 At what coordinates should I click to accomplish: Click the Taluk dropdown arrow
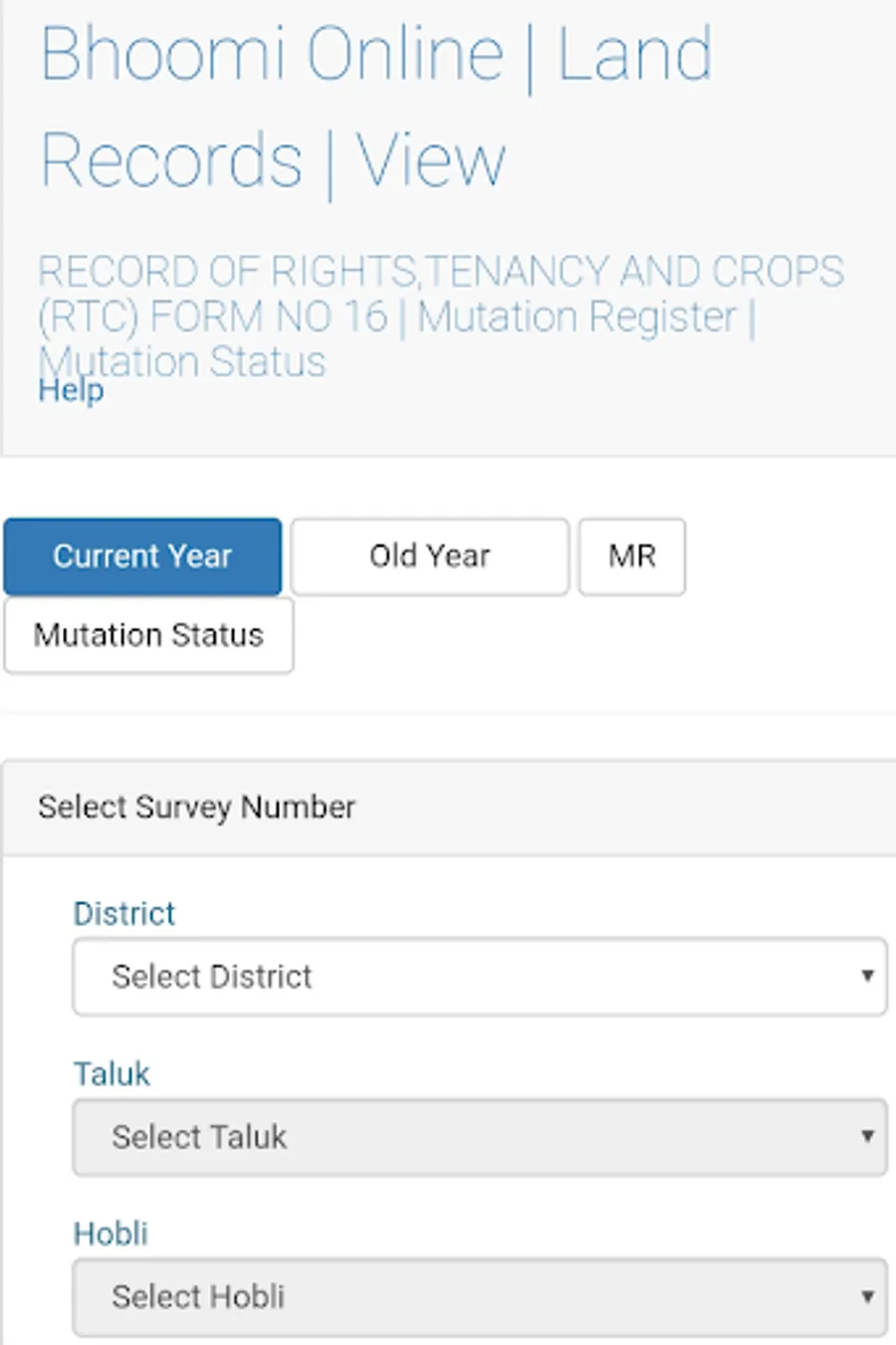tap(867, 1137)
